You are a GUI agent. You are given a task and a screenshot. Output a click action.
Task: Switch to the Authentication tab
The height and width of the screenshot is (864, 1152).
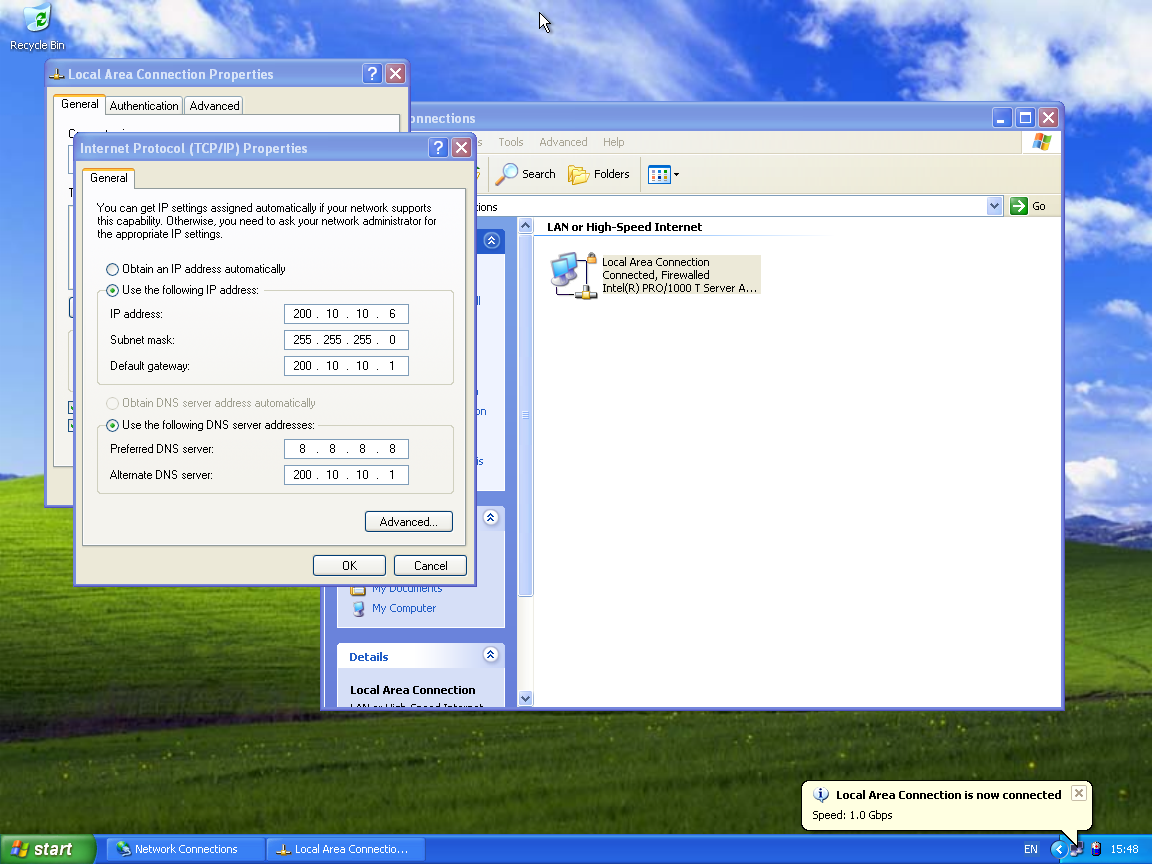click(144, 105)
